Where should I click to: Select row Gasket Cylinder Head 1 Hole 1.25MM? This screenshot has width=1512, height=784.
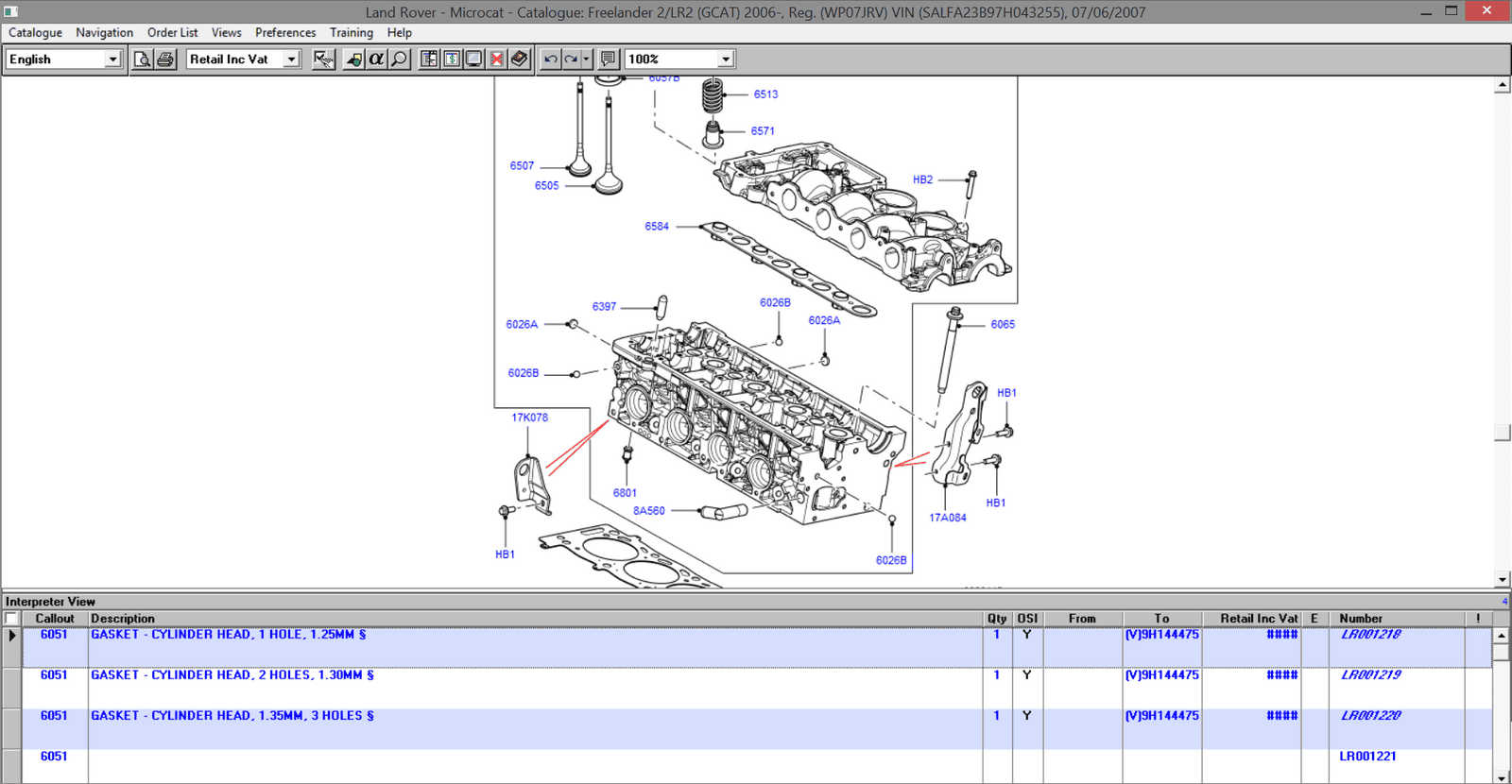tap(756, 648)
